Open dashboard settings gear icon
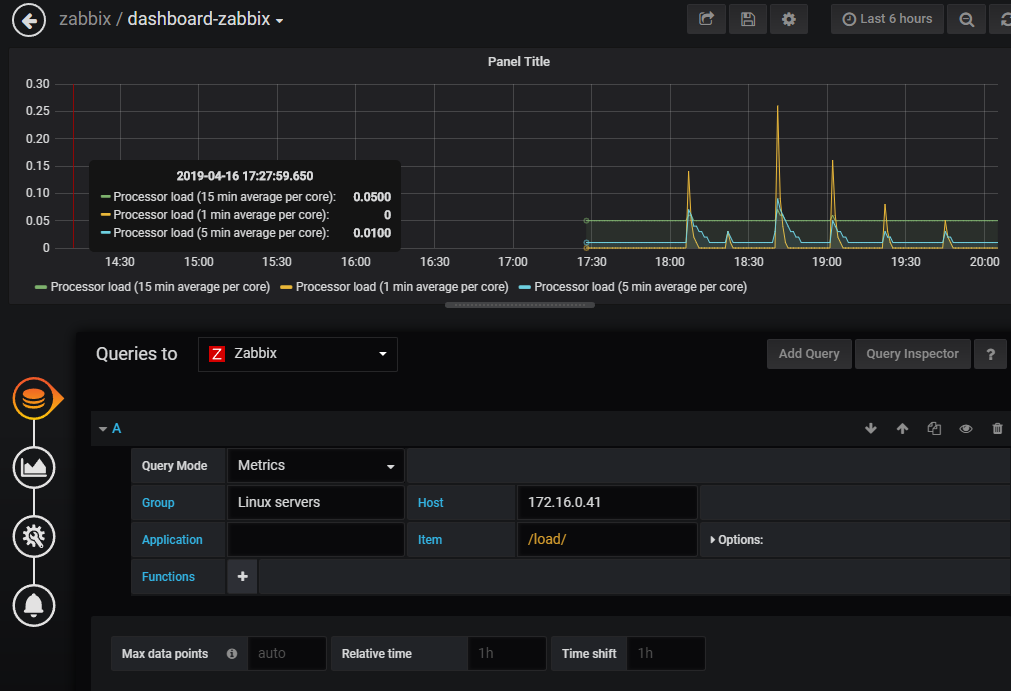 pos(789,19)
